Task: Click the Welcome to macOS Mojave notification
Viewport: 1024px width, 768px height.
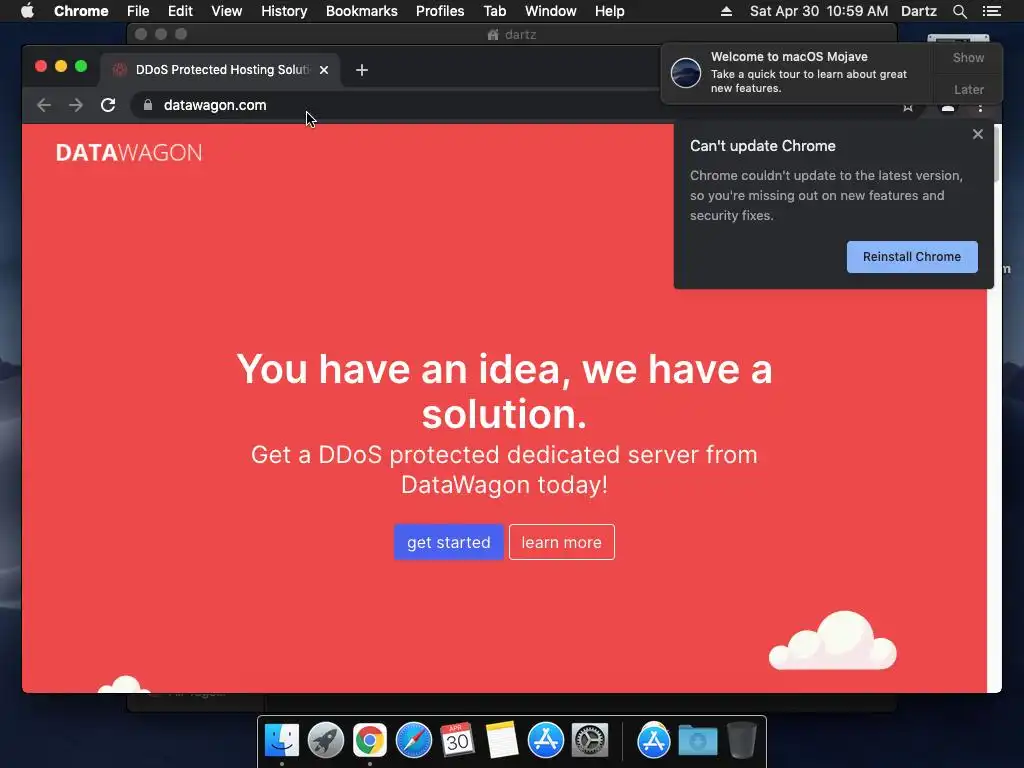Action: click(798, 72)
